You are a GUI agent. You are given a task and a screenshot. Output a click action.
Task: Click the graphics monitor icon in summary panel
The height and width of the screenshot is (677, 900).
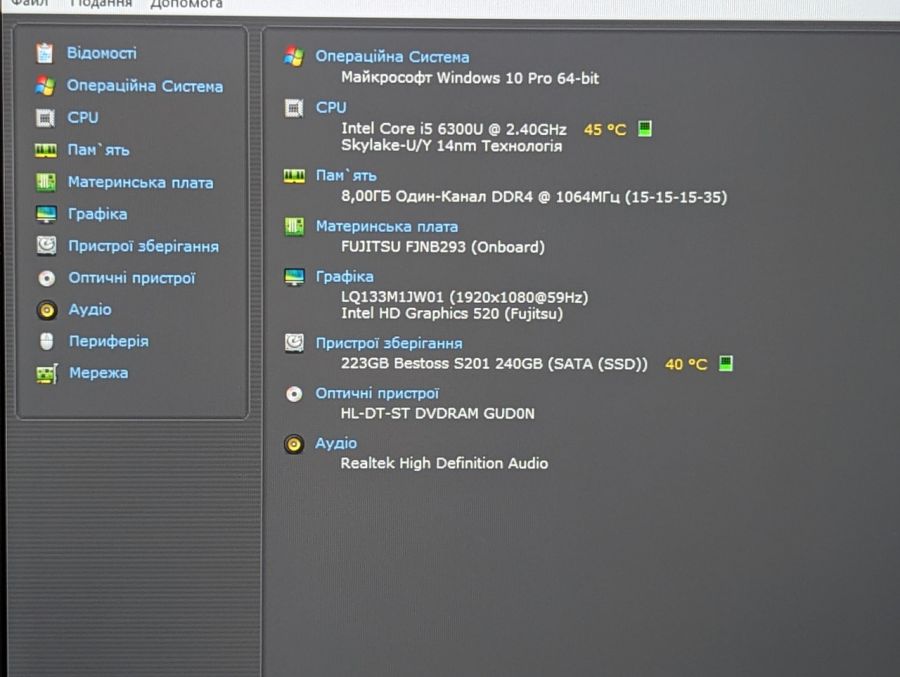coord(294,277)
